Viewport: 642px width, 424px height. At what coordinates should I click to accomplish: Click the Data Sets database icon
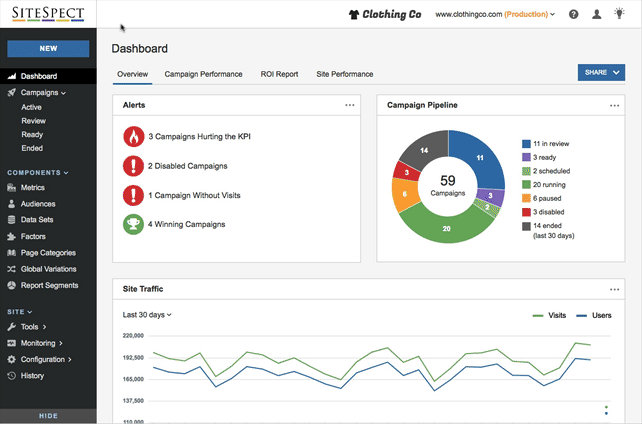[x=11, y=220]
